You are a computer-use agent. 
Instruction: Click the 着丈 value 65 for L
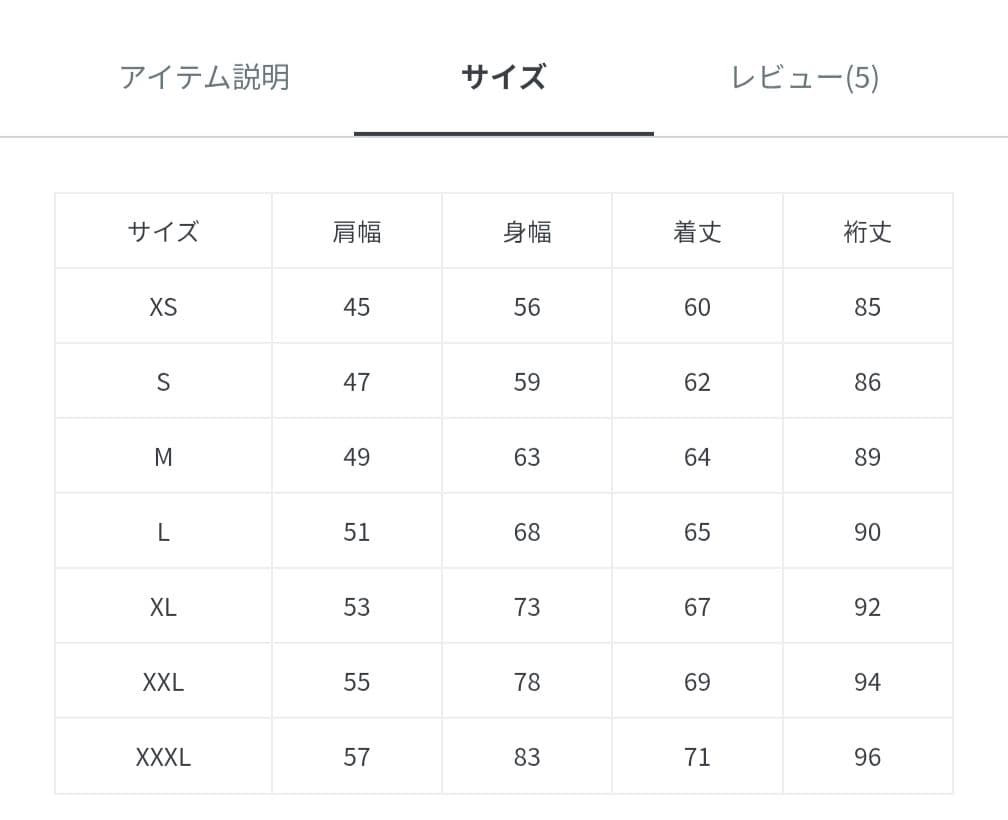tap(697, 531)
